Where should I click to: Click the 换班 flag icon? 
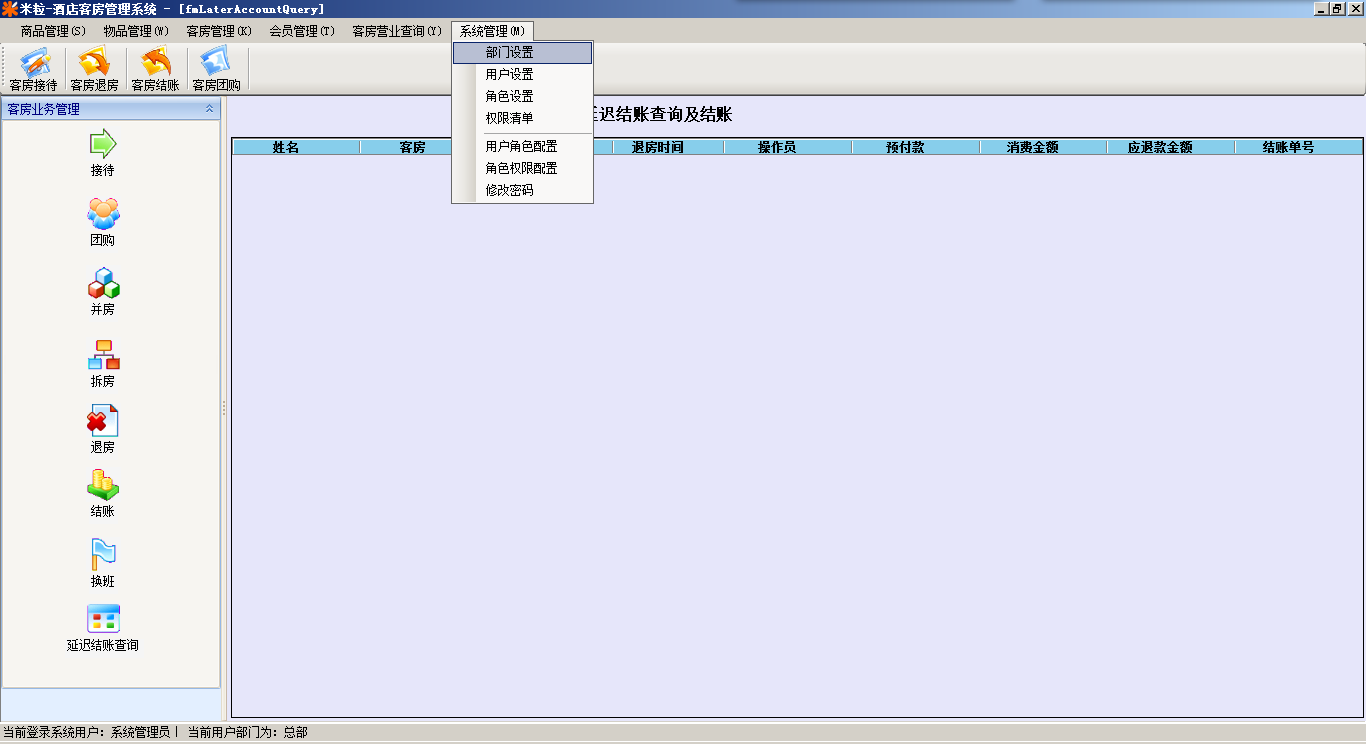pyautogui.click(x=103, y=555)
